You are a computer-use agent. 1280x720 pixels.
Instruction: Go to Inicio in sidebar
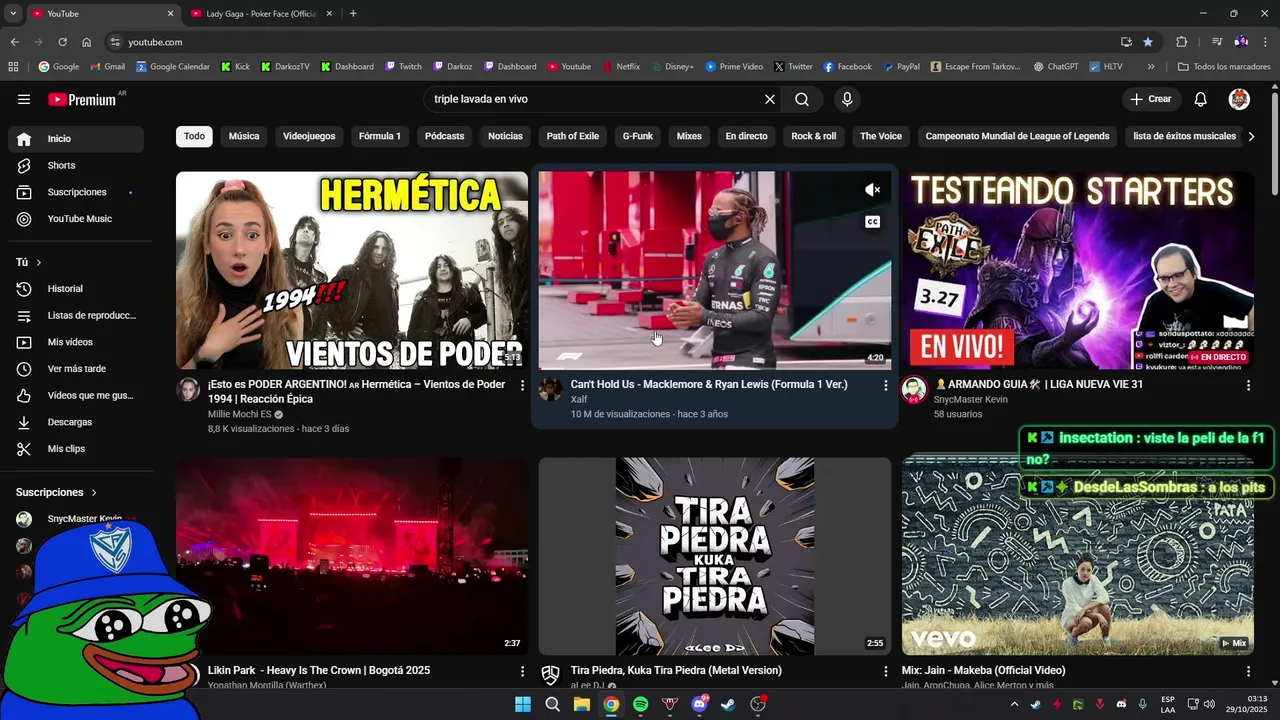(x=76, y=139)
